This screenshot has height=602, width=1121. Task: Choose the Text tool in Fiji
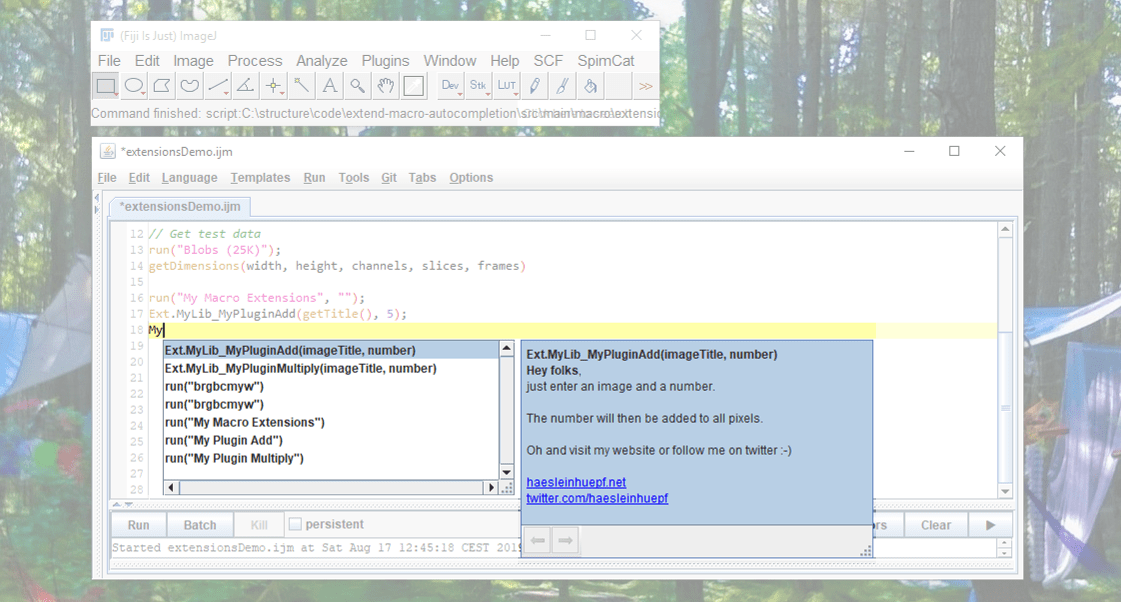tap(328, 86)
